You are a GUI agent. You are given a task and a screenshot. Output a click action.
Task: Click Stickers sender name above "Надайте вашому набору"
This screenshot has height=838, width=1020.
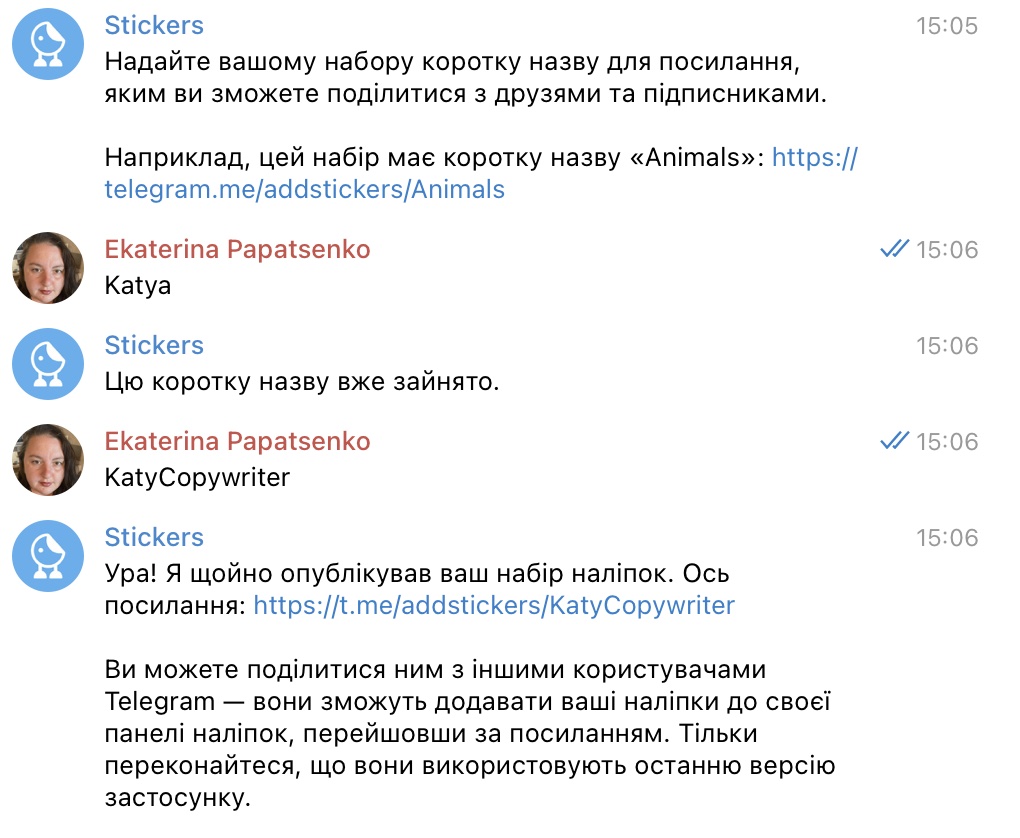[154, 26]
